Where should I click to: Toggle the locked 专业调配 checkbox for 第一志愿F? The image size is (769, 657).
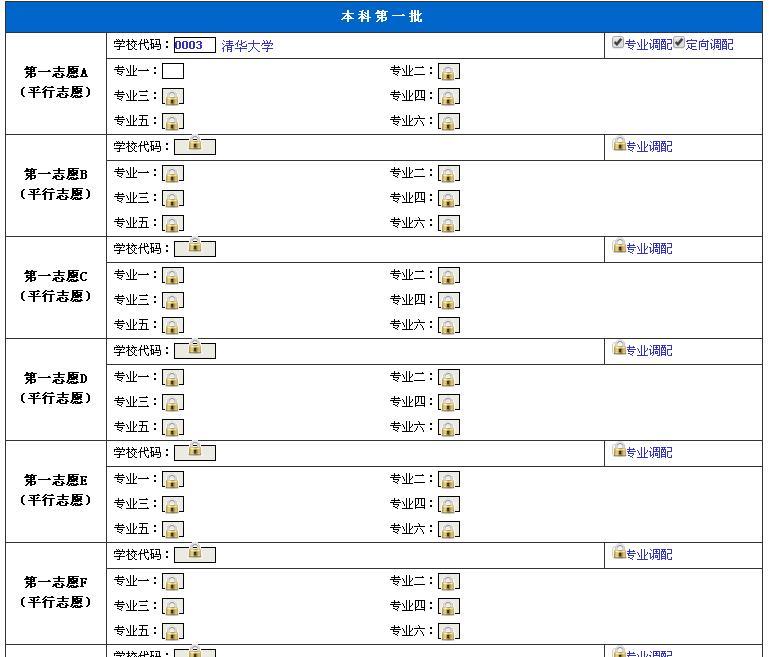[x=619, y=552]
